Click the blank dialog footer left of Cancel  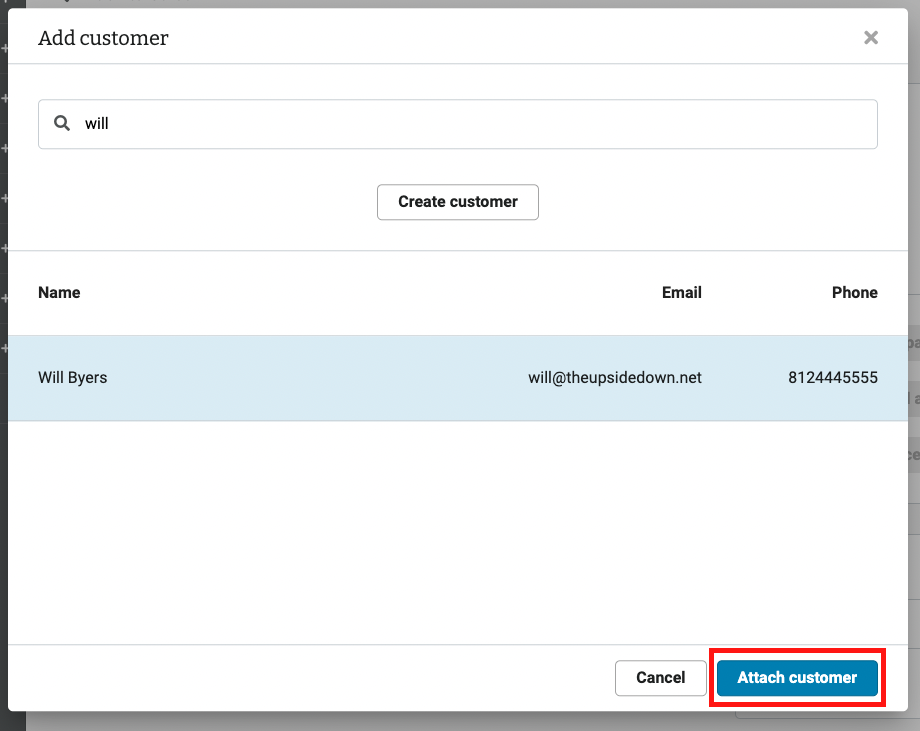pyautogui.click(x=300, y=678)
